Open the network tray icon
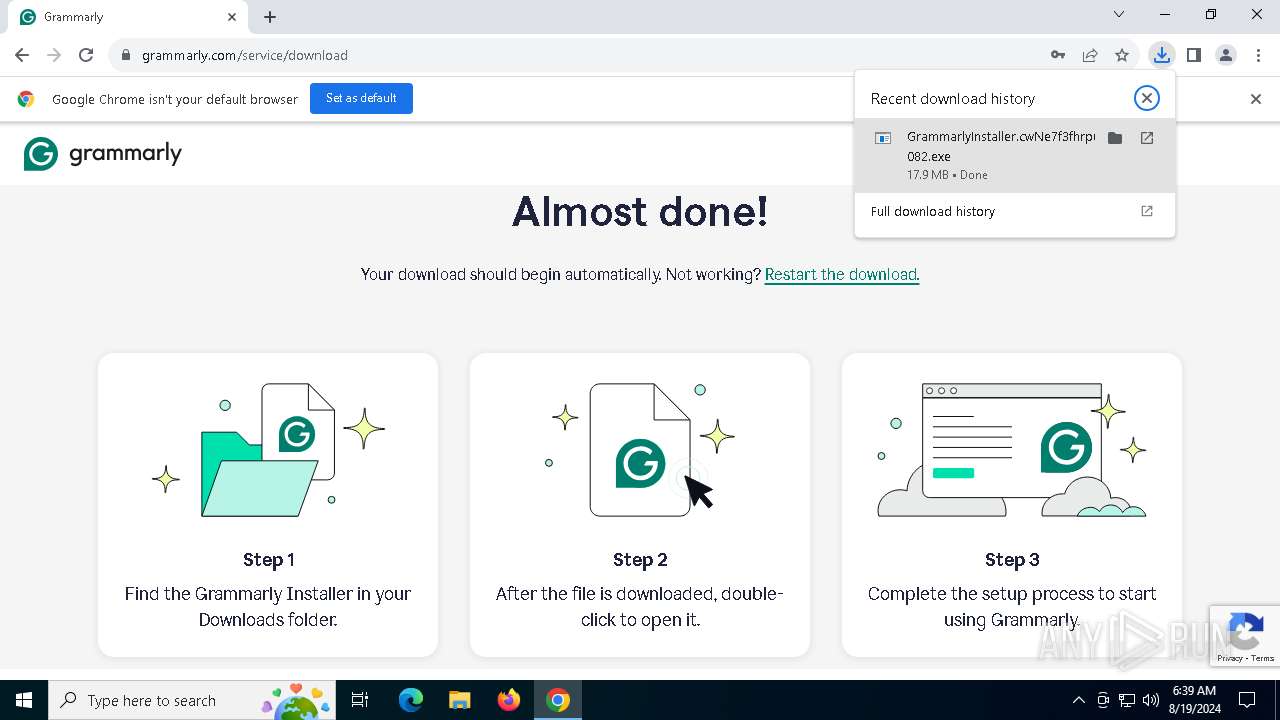The width and height of the screenshot is (1280, 720). (x=1127, y=700)
